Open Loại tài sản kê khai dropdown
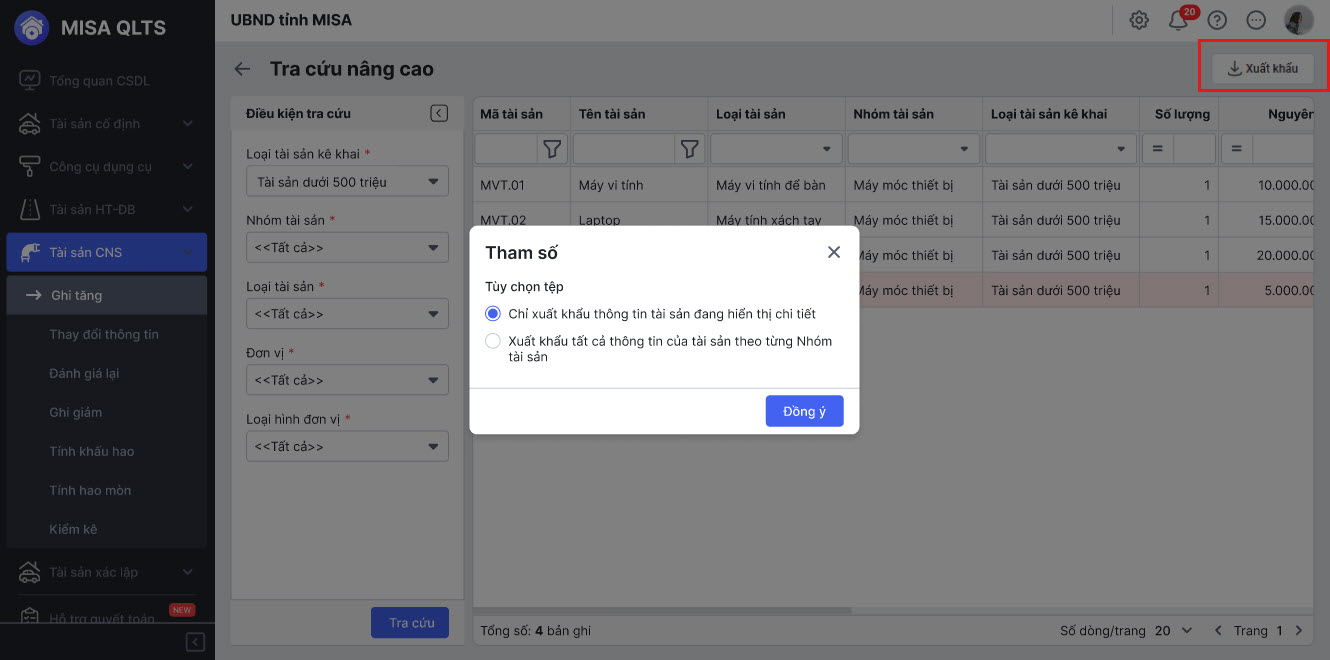 pyautogui.click(x=347, y=182)
